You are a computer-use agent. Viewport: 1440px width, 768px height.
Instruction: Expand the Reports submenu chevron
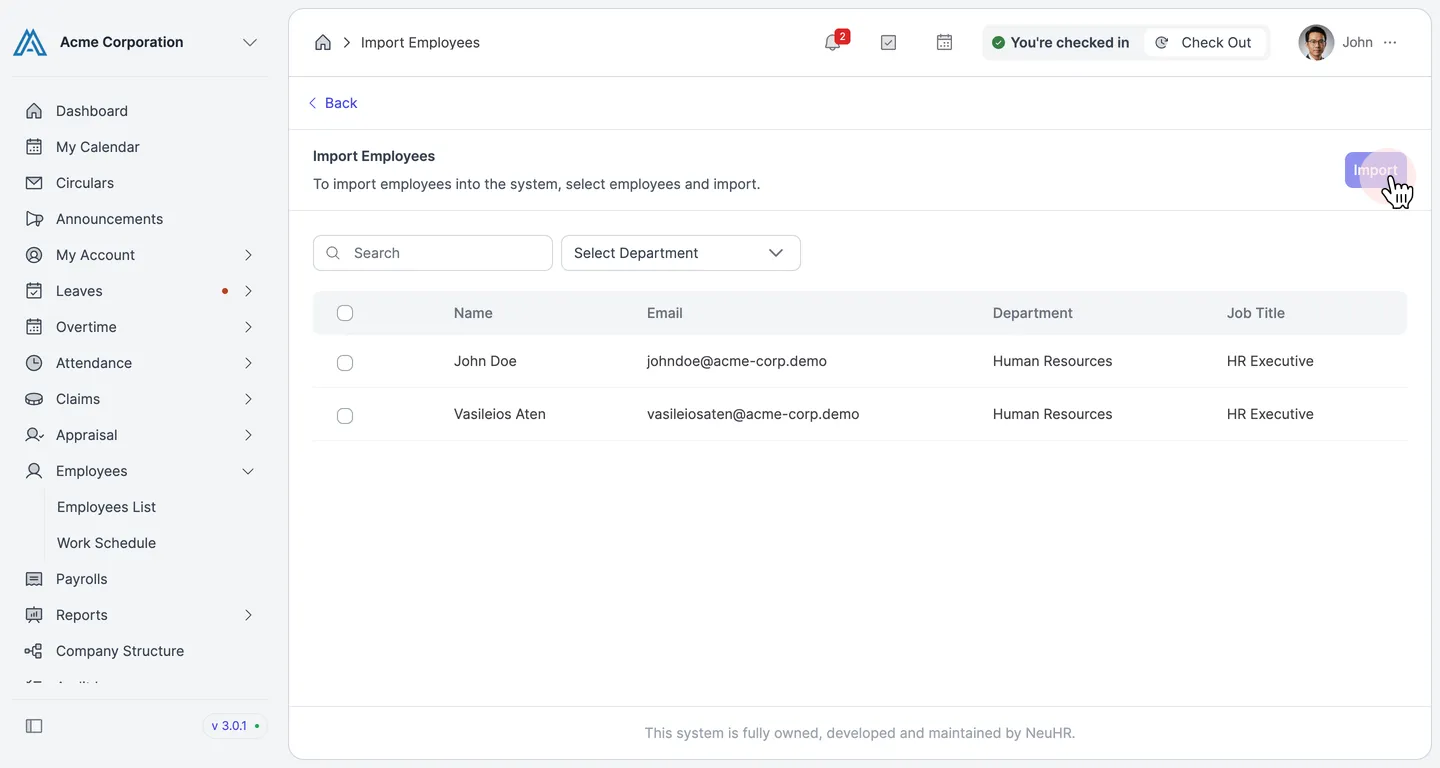(248, 615)
